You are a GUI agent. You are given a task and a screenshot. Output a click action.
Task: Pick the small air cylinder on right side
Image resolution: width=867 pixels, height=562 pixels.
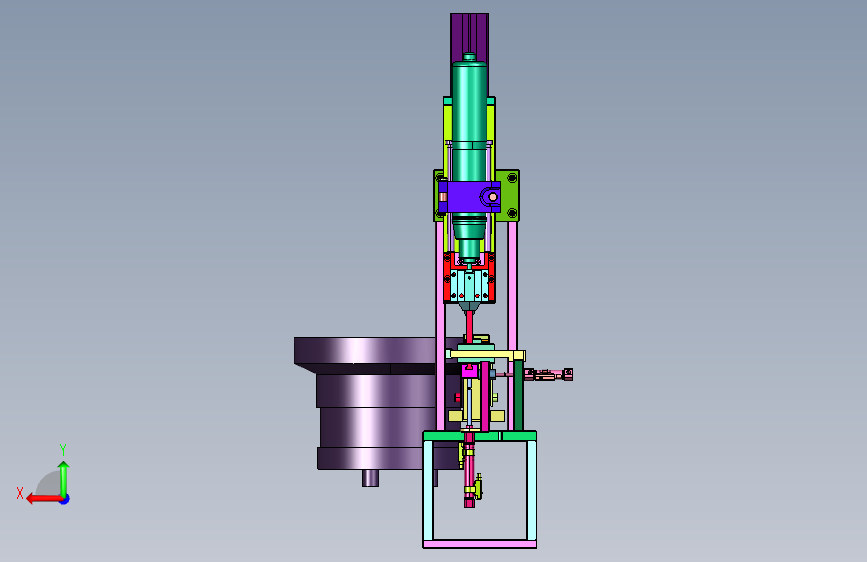[x=548, y=375]
